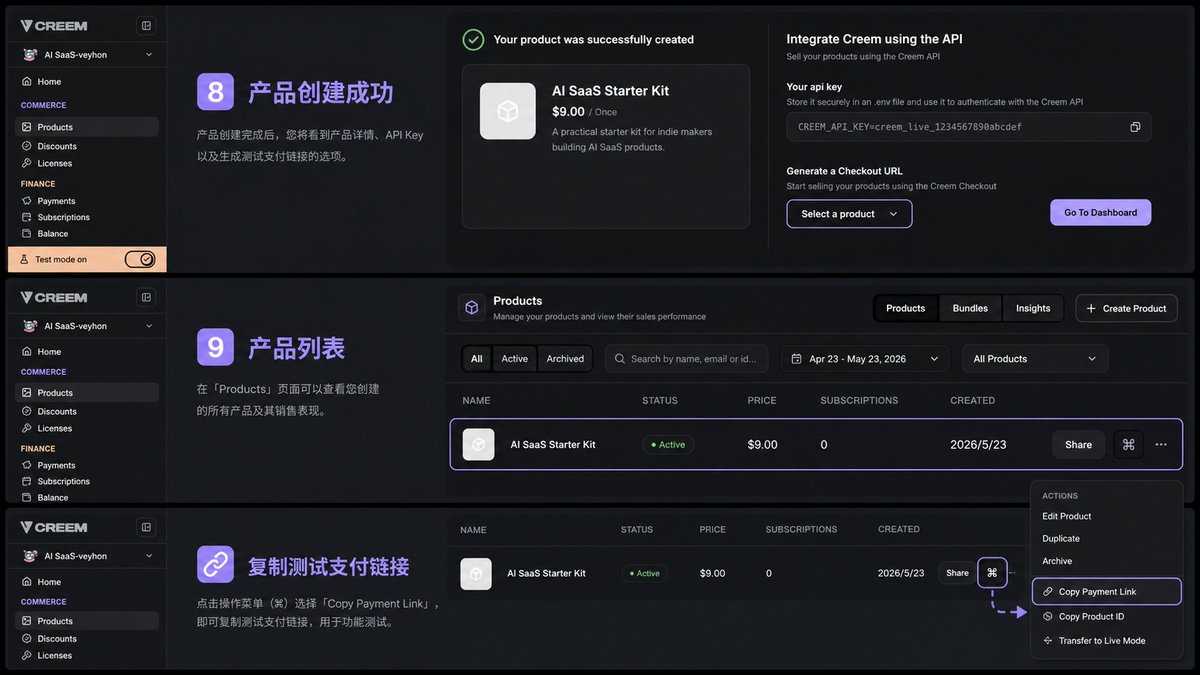Click the search by name, email or id field
1200x675 pixels.
click(x=687, y=359)
